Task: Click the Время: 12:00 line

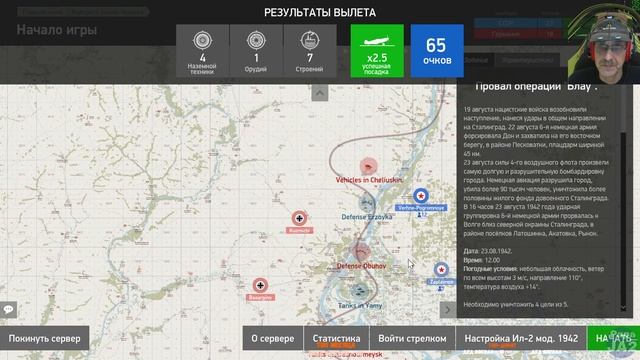Action: [482, 260]
